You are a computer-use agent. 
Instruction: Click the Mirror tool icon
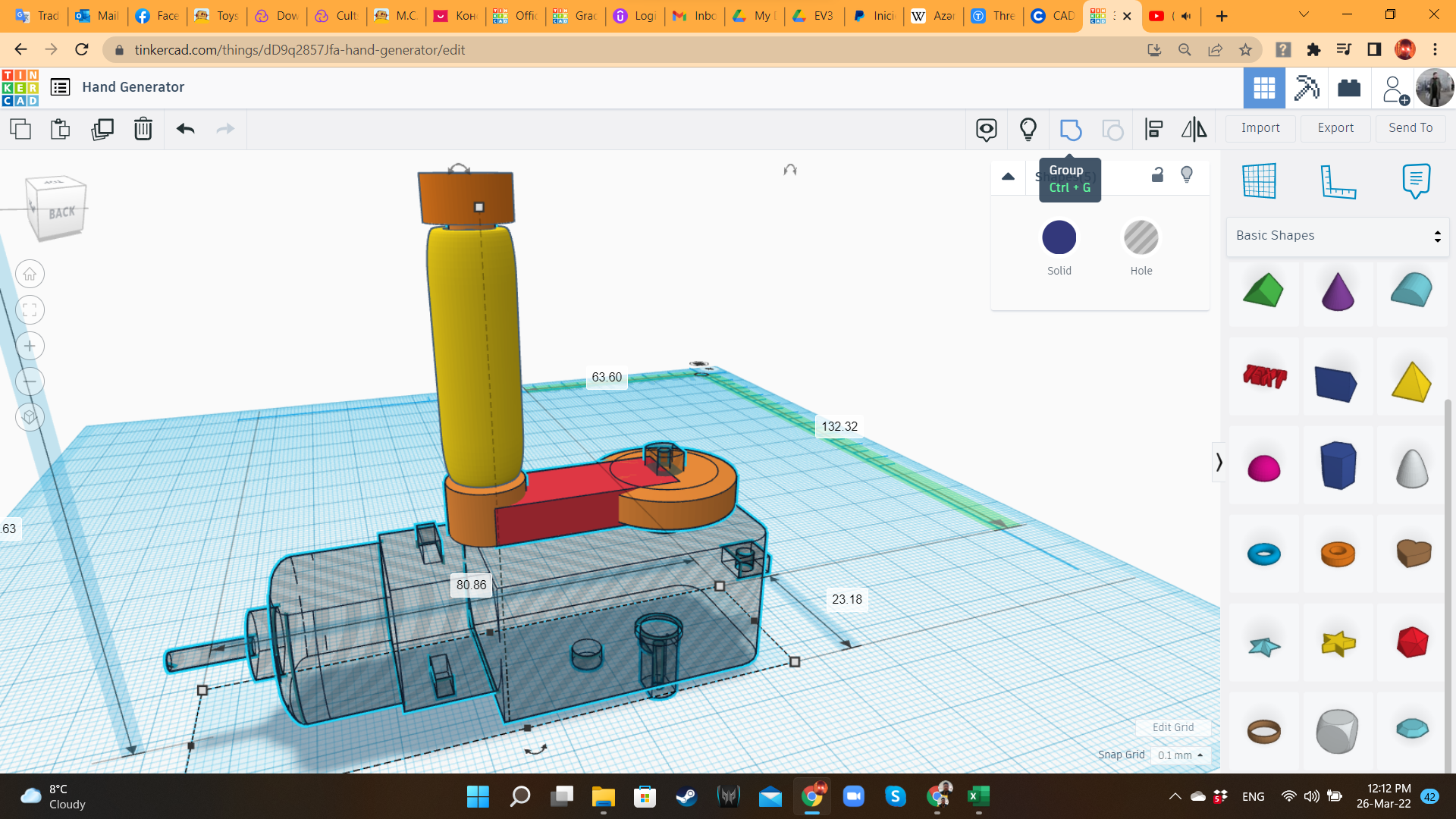1194,130
